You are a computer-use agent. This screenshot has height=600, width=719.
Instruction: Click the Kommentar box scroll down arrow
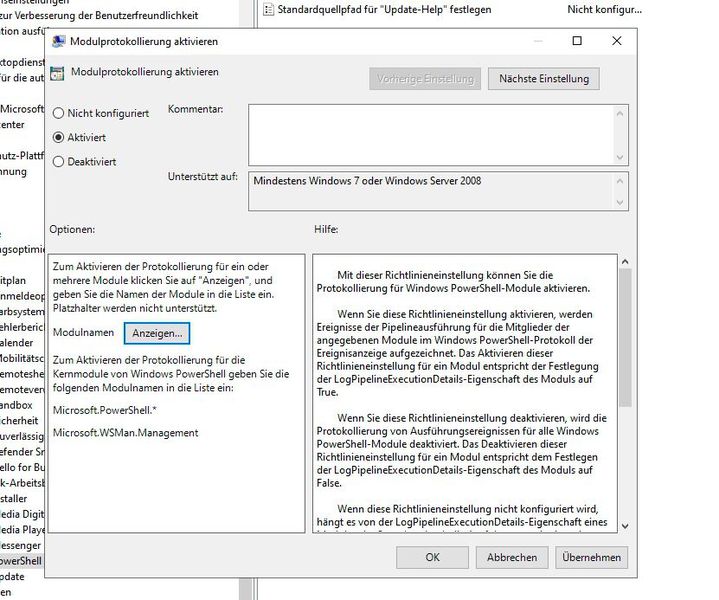(620, 157)
